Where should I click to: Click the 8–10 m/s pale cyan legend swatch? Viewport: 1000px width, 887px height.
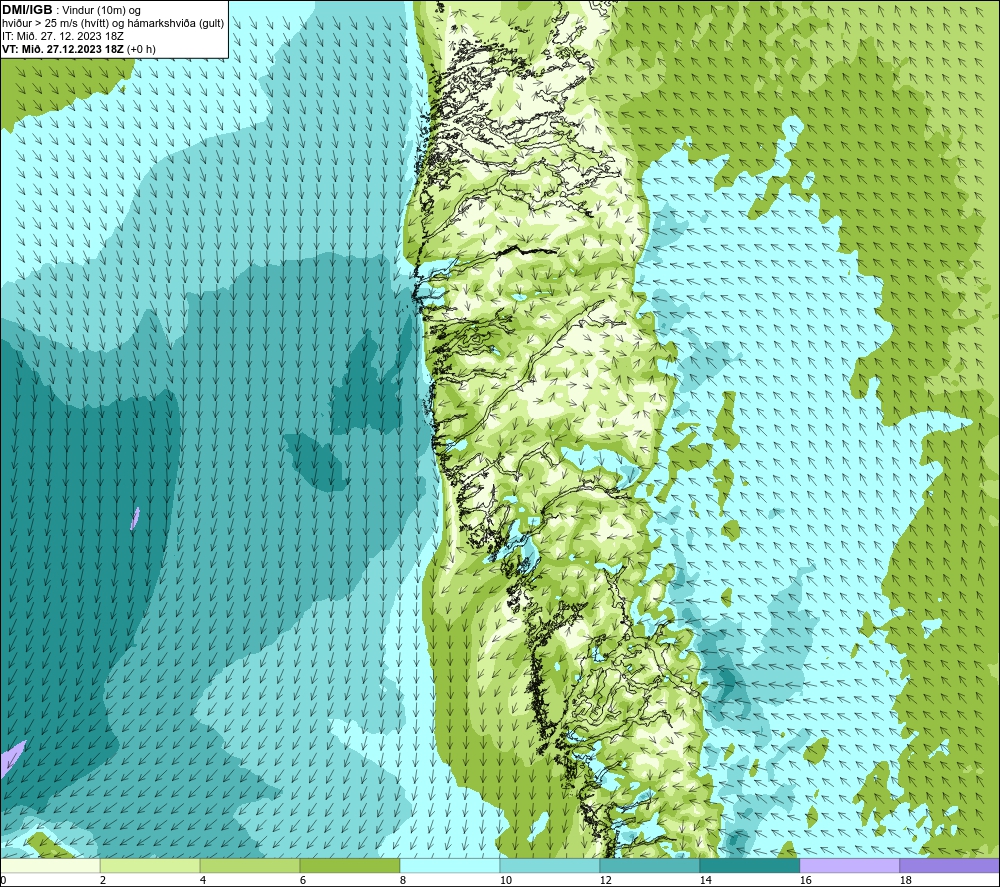pos(450,865)
